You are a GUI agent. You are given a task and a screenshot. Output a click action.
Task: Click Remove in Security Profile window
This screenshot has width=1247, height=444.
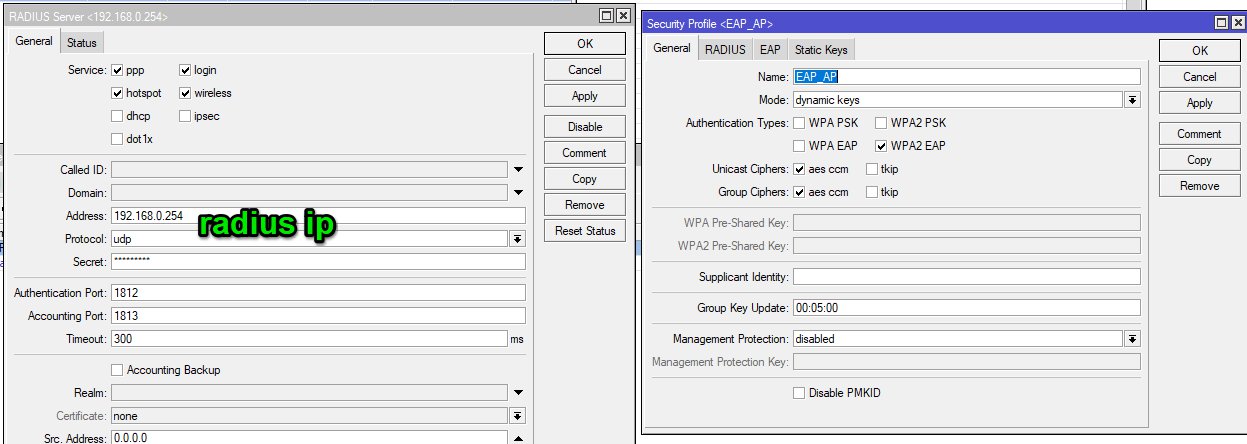(x=1200, y=186)
